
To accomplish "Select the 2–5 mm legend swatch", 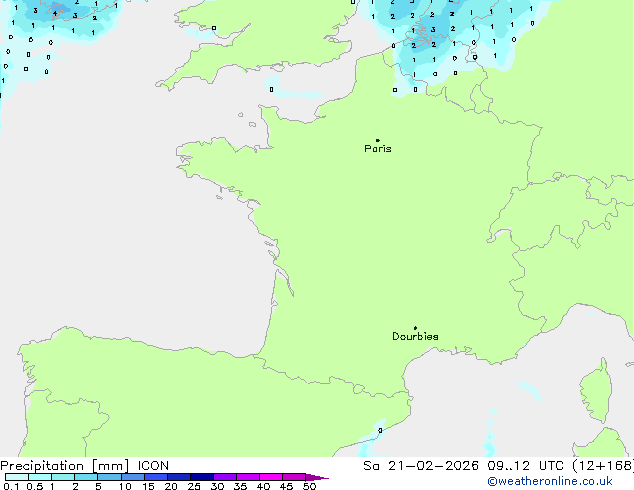I will 86,477.
